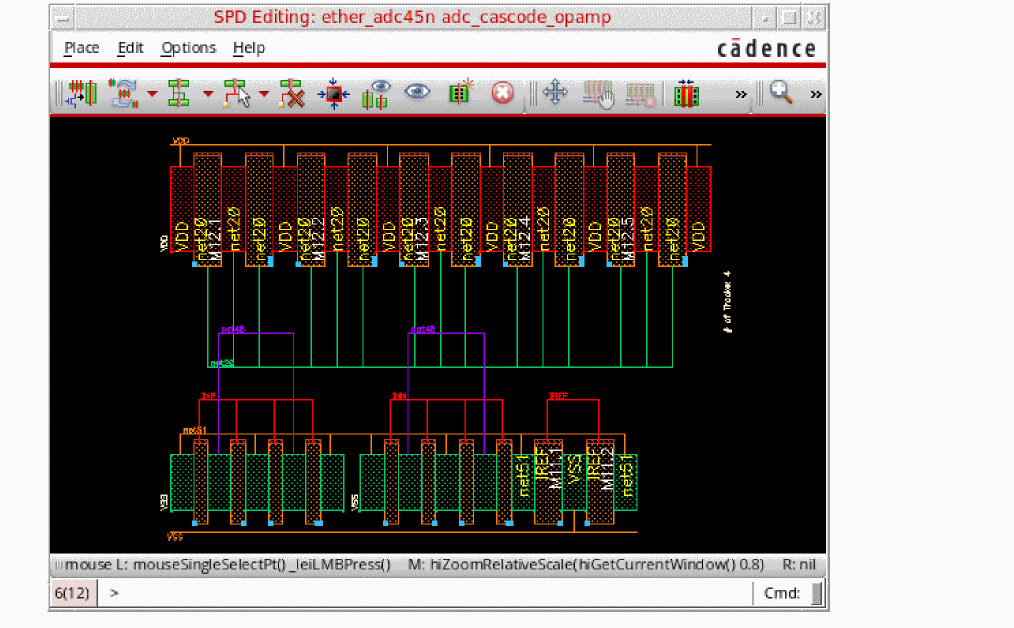Click the device with red X delete icon

[x=291, y=94]
